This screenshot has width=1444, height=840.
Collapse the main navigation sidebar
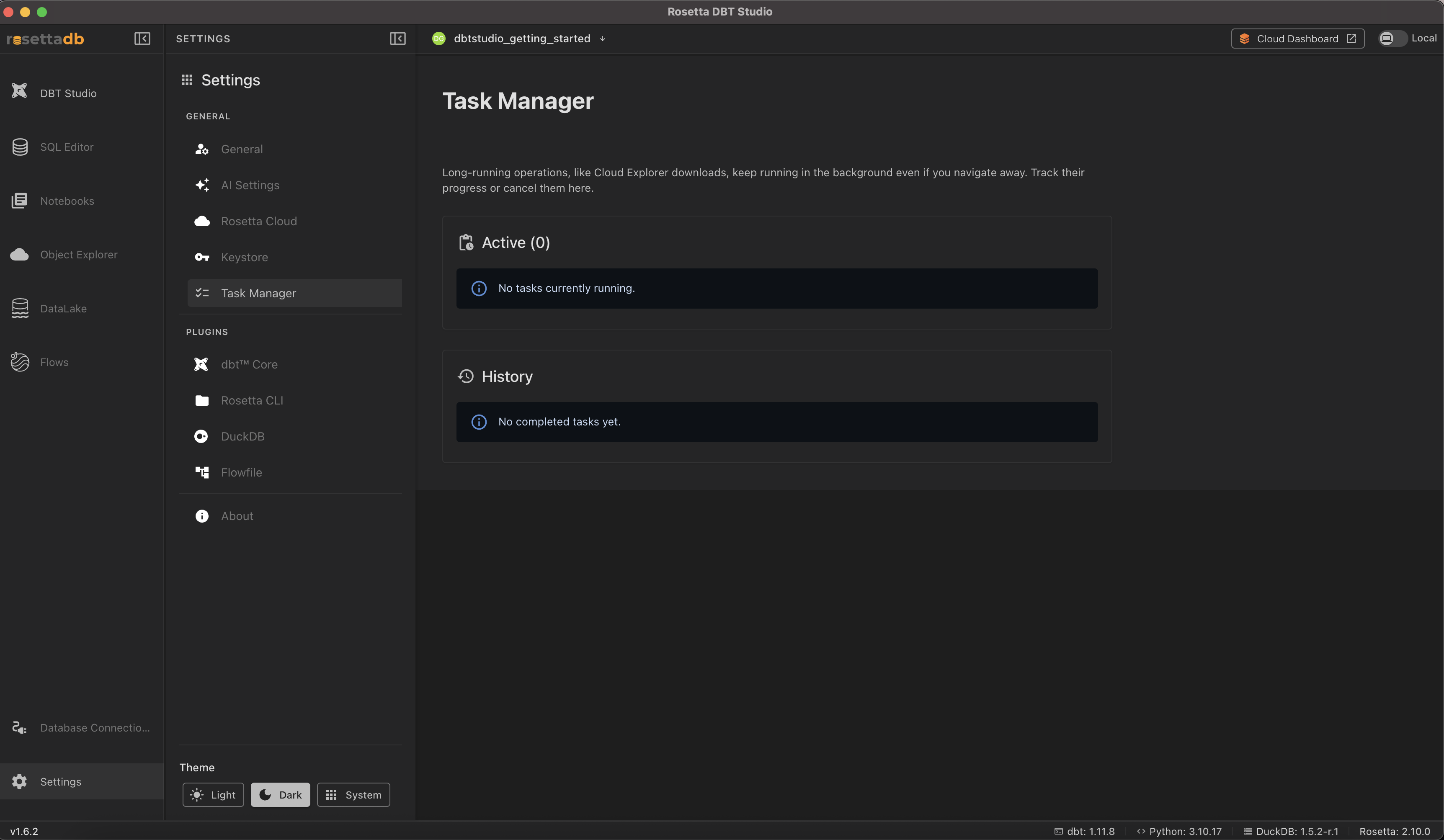[142, 39]
